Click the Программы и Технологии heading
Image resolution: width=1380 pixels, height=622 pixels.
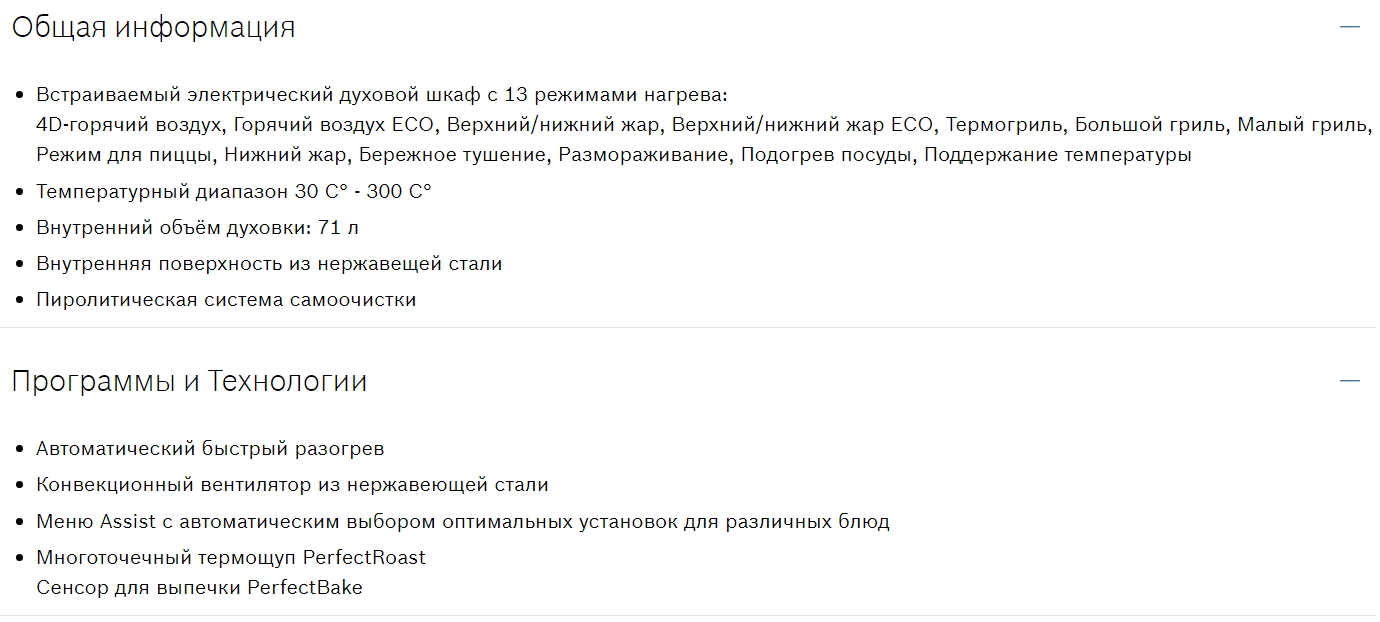(x=189, y=381)
